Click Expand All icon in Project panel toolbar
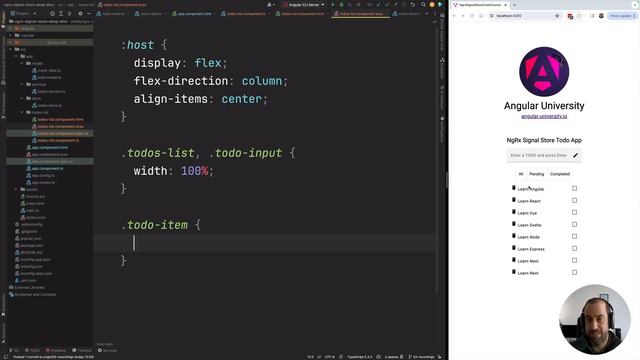Viewport: 640px width, 360px height. tap(61, 13)
